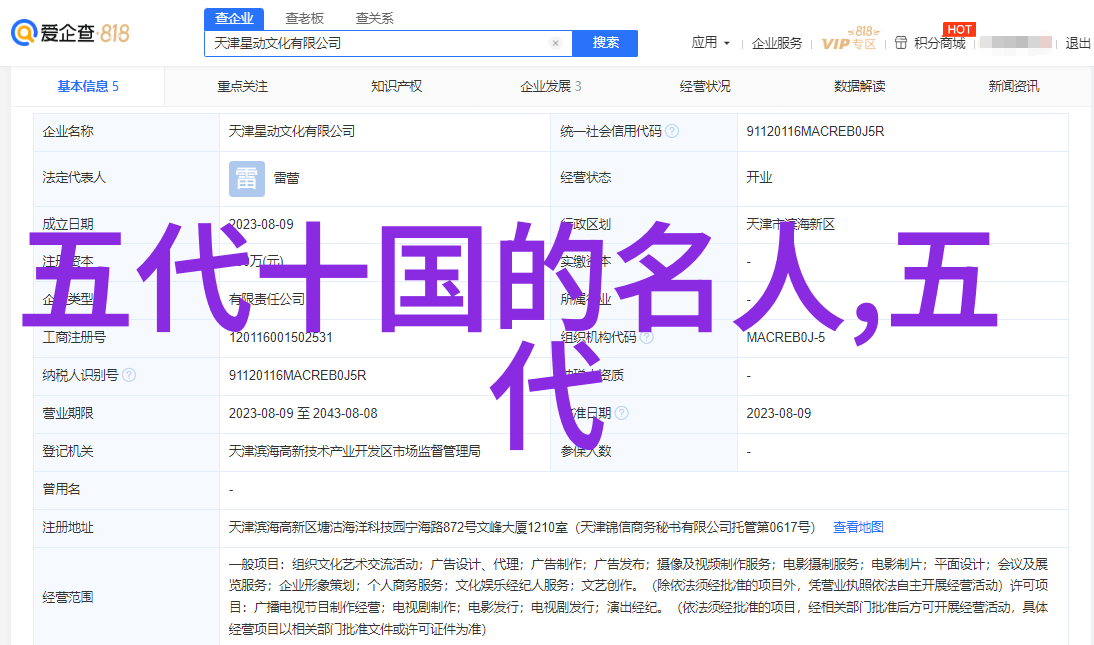Switch to the 查老板 search tab
The image size is (1094, 645).
[304, 18]
